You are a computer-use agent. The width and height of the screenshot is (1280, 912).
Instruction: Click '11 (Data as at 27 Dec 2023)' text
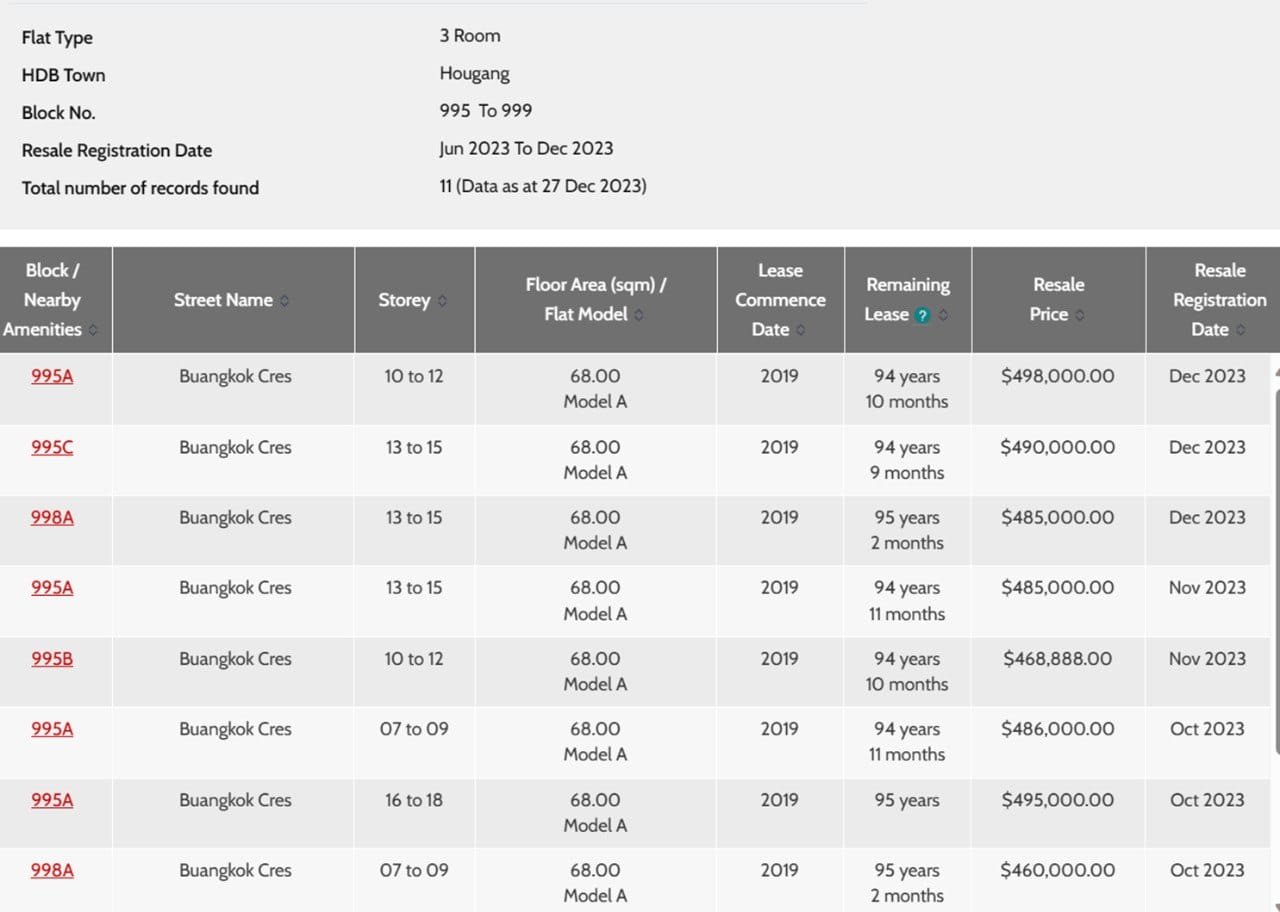(543, 186)
